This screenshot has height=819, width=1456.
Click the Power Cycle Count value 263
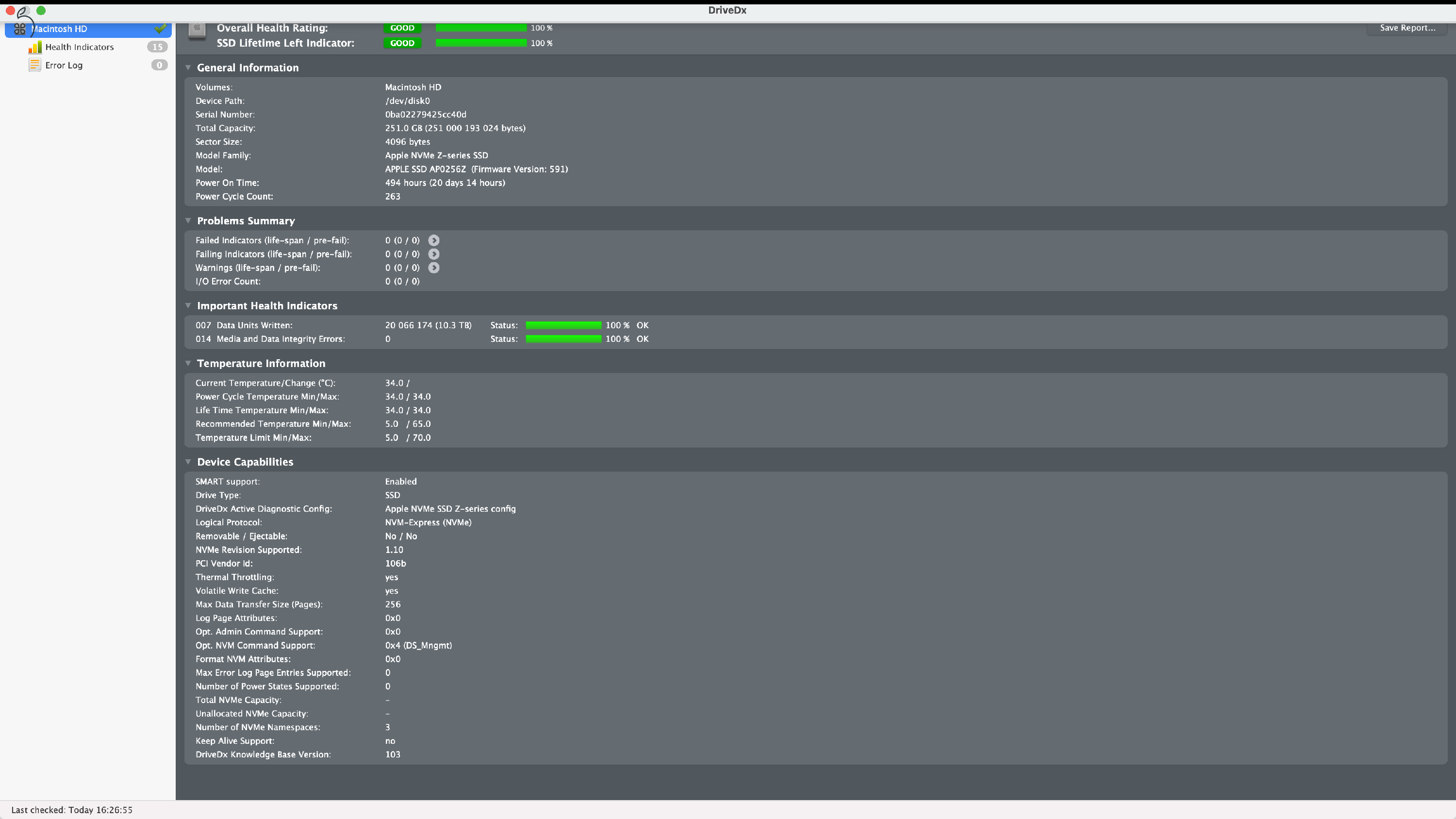[x=392, y=196]
